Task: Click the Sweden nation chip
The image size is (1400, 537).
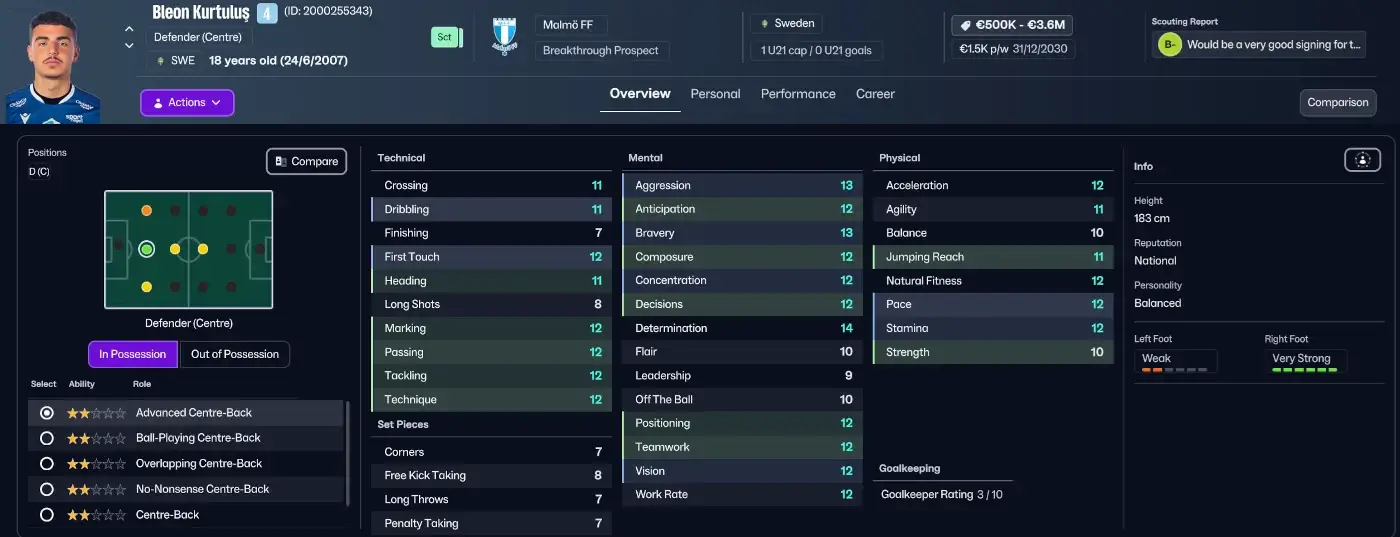Action: click(x=788, y=23)
